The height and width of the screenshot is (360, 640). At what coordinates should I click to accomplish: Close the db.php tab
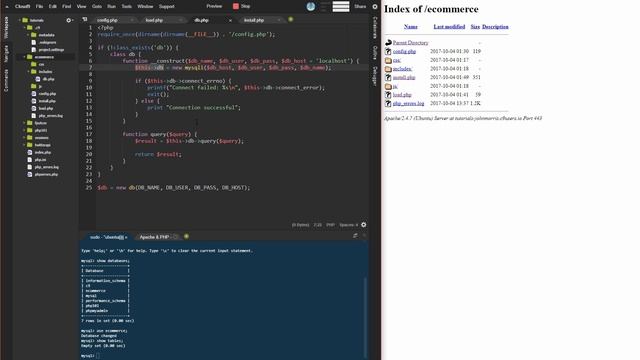point(230,20)
